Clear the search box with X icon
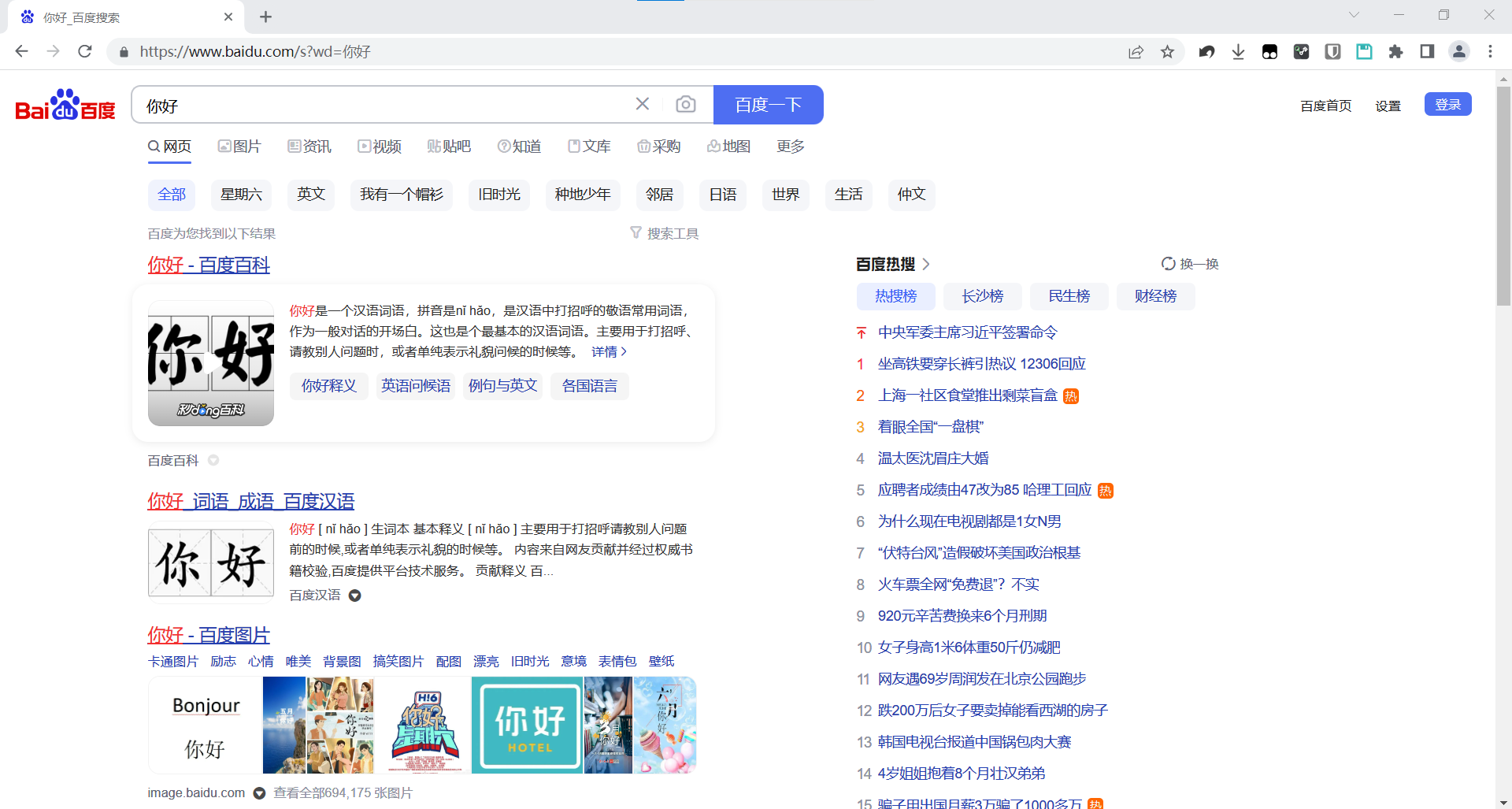This screenshot has height=809, width=1512. pyautogui.click(x=643, y=104)
